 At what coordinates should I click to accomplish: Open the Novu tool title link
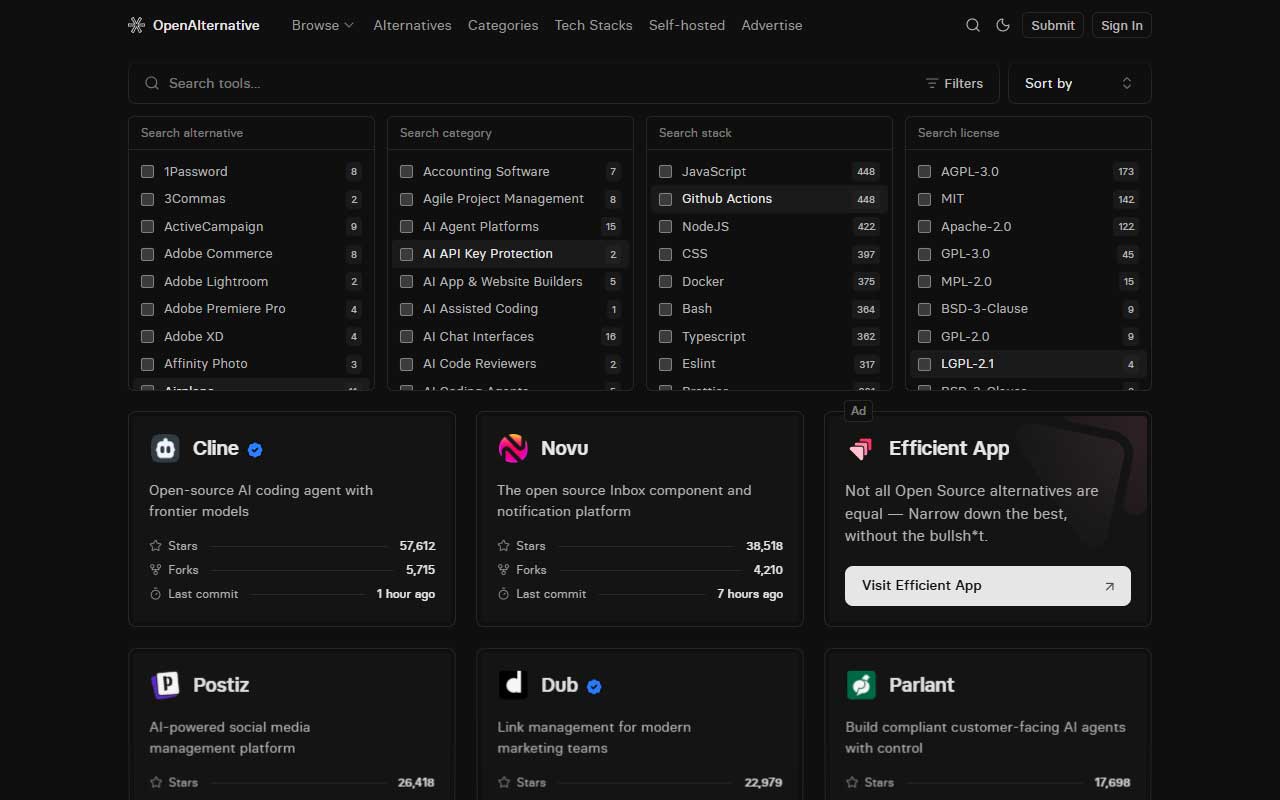(564, 448)
